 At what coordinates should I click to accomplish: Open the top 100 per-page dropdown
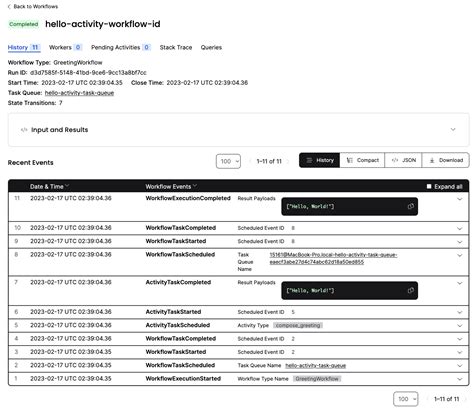tap(228, 161)
